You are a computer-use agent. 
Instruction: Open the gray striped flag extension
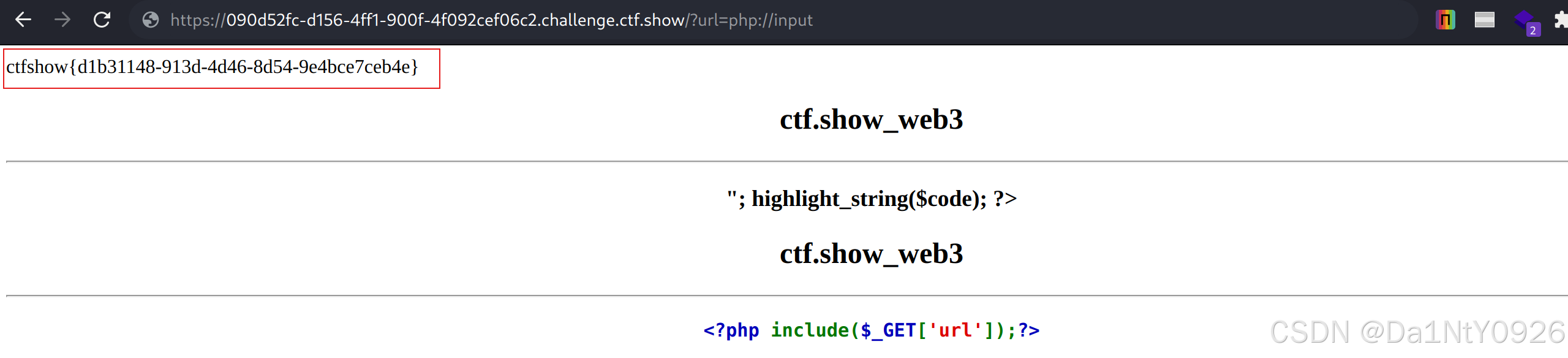pyautogui.click(x=1485, y=20)
